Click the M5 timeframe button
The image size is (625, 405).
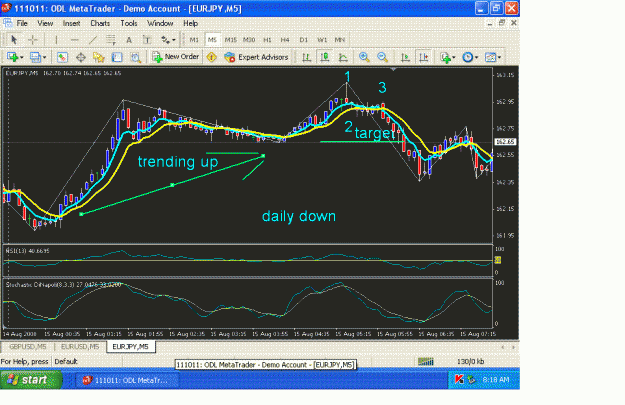[212, 39]
